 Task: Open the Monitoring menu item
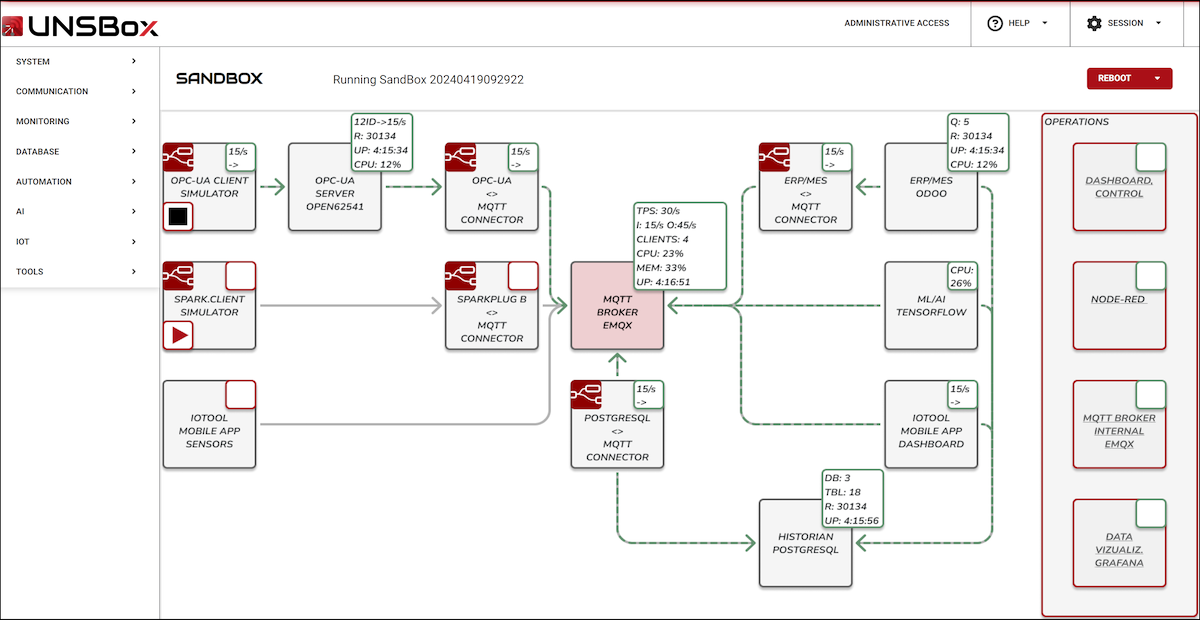[x=43, y=122]
